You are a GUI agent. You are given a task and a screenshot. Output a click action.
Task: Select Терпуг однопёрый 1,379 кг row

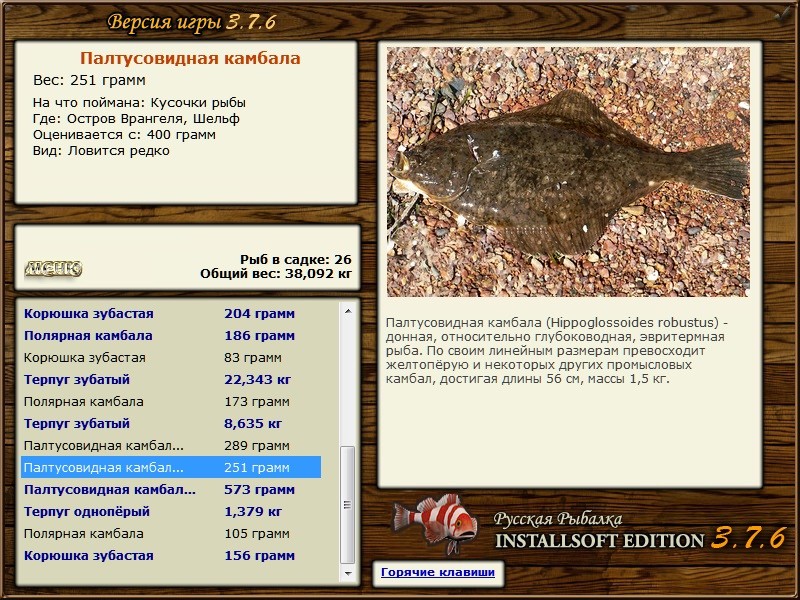[x=171, y=511]
